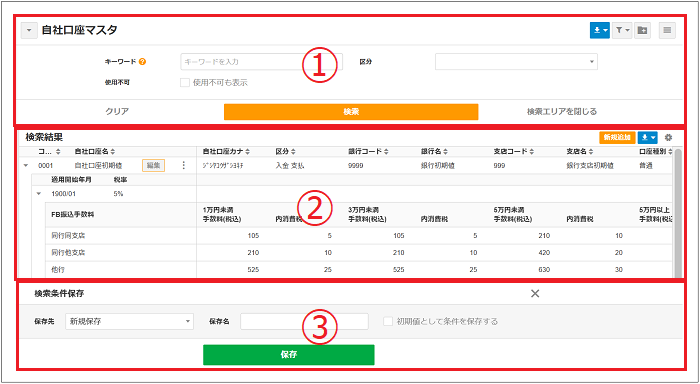Click the ｼﾞｼｬｺｳｻﾞｼｮｷﾁ kana name cell
The image size is (700, 384).
[222, 166]
